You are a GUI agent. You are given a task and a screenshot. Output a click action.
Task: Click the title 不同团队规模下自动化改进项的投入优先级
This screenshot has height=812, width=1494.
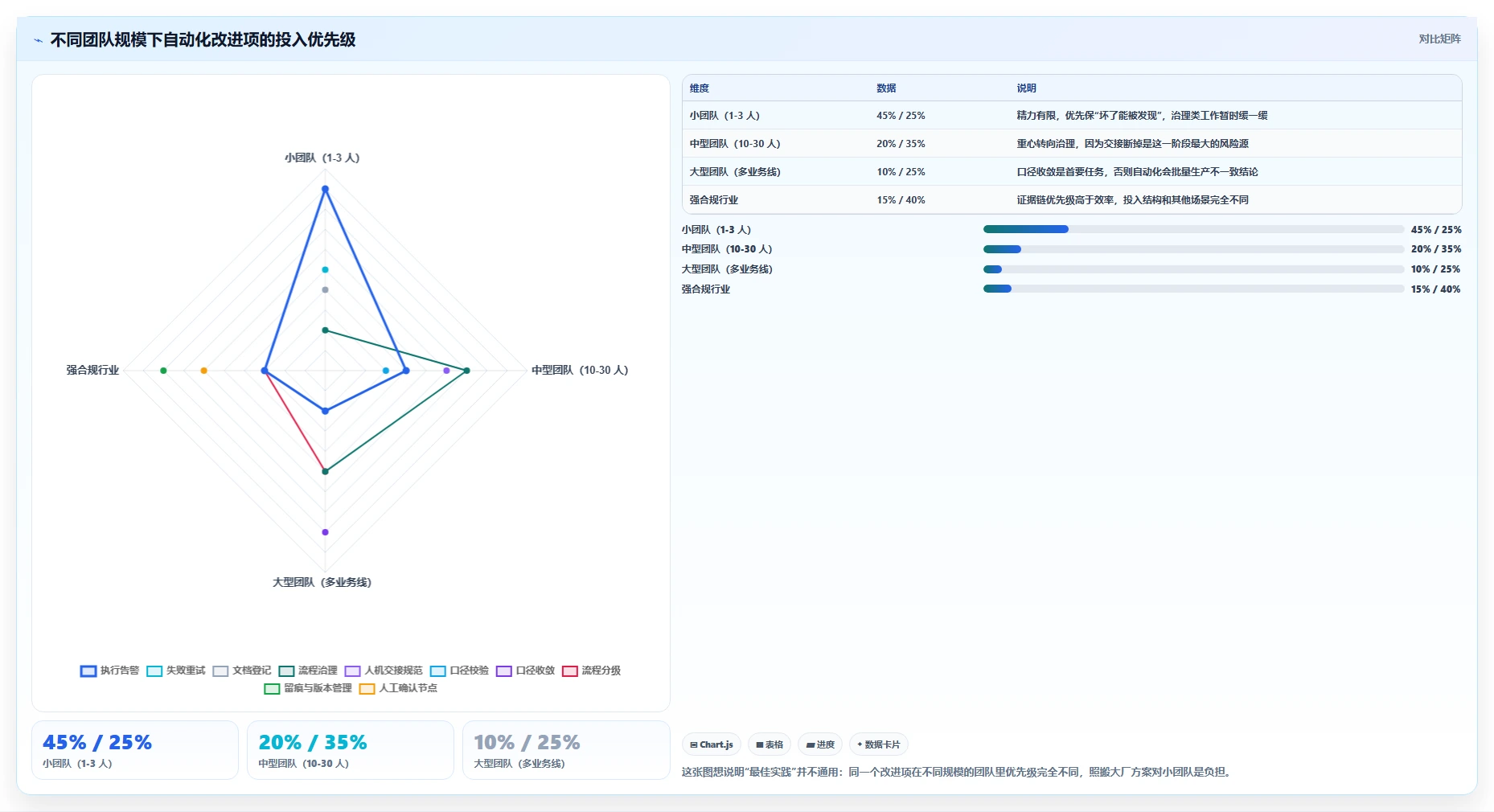[203, 39]
